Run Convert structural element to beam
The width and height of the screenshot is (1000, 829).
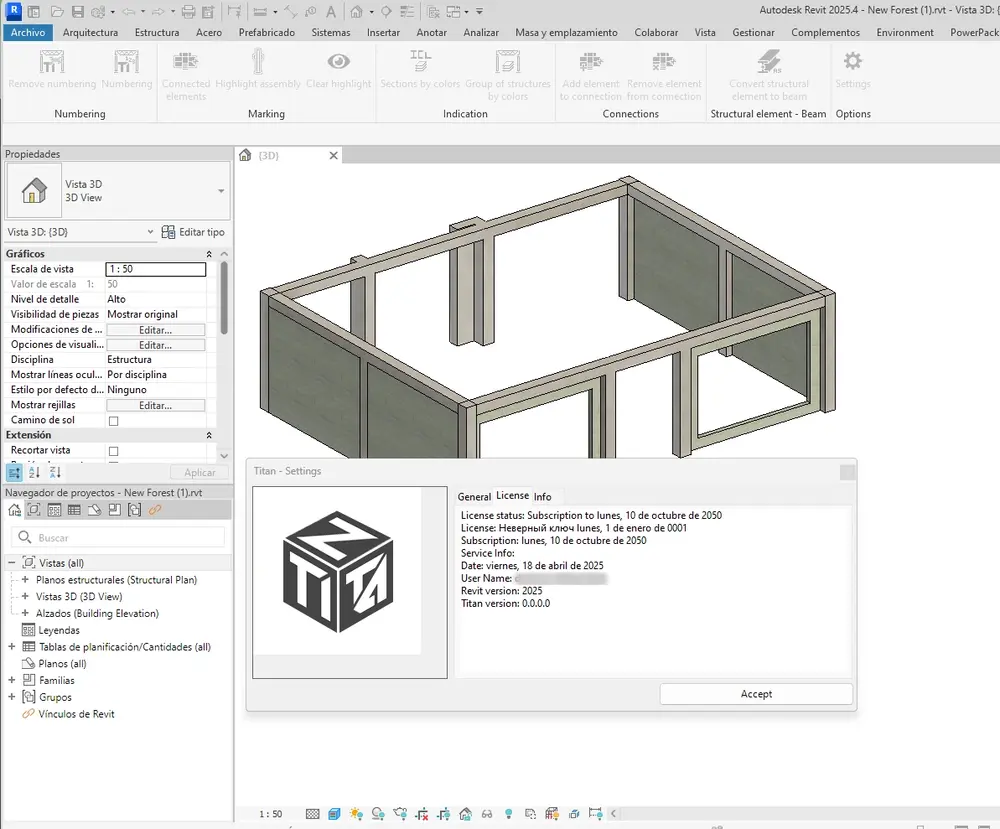coord(769,62)
